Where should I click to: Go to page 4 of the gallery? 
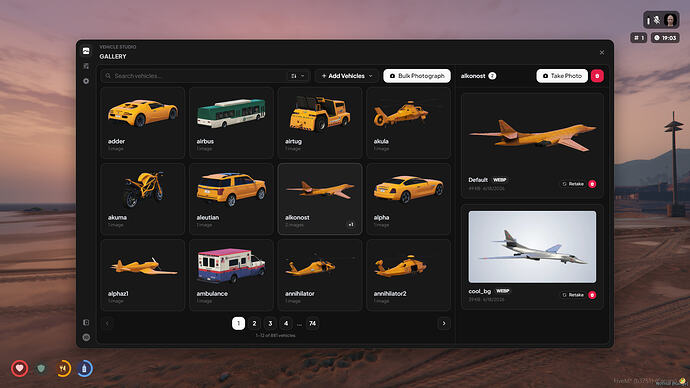(x=286, y=323)
